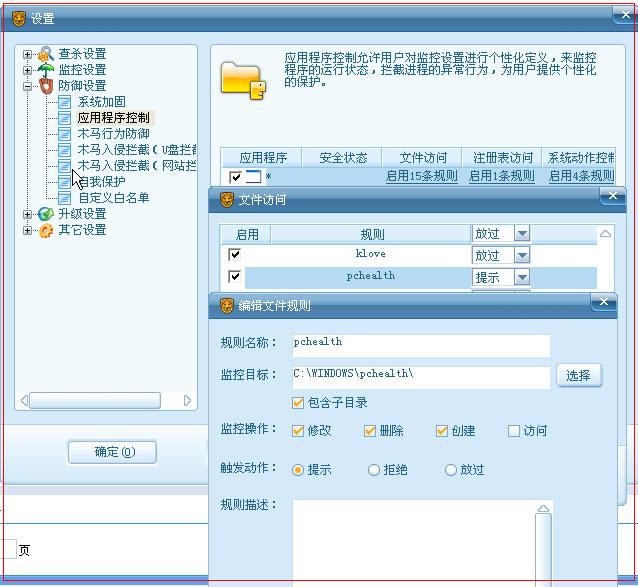Click the page icon beside 应用程序控制
Viewport: 638px width, 587px height.
click(x=64, y=118)
